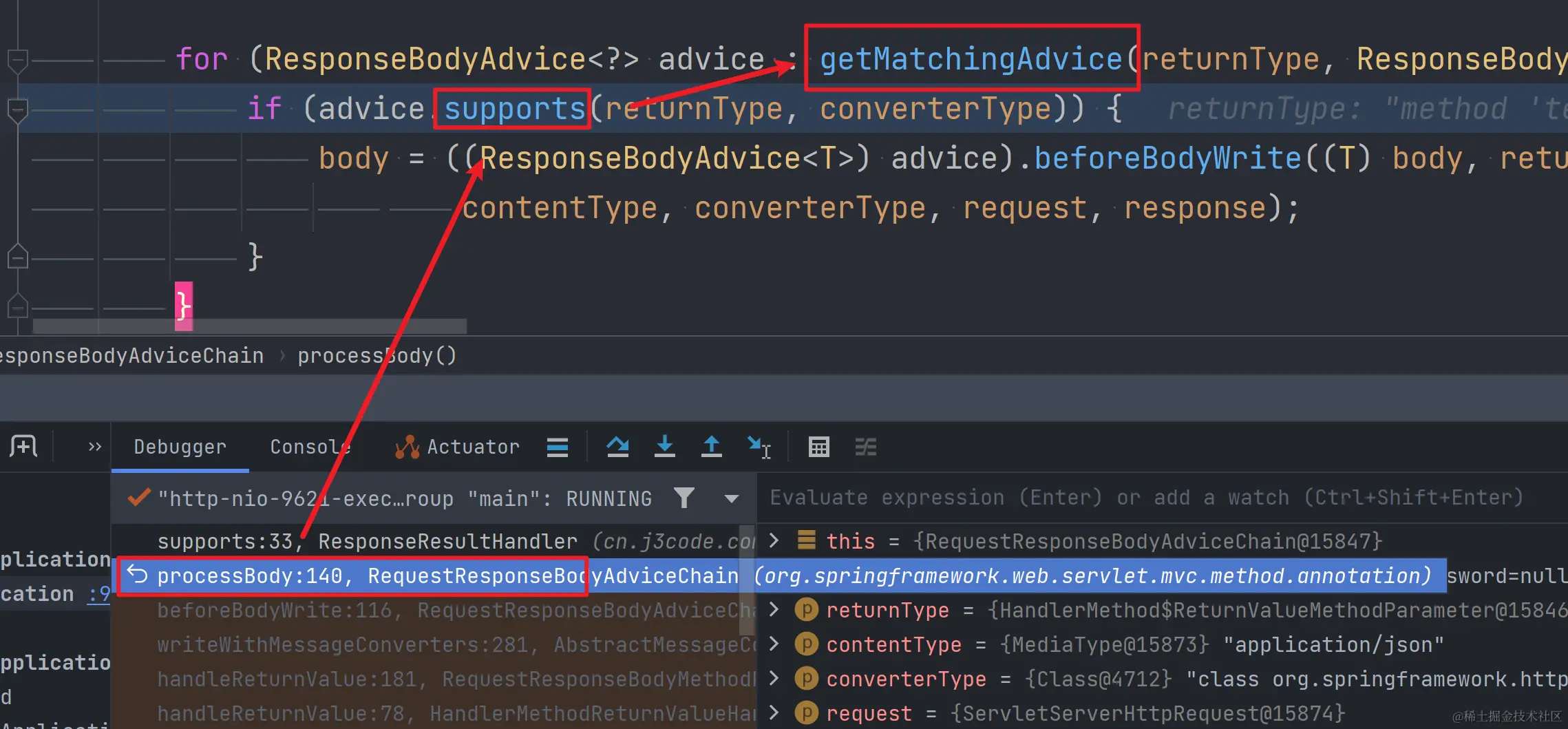Switch to the Console tab

pyautogui.click(x=310, y=447)
